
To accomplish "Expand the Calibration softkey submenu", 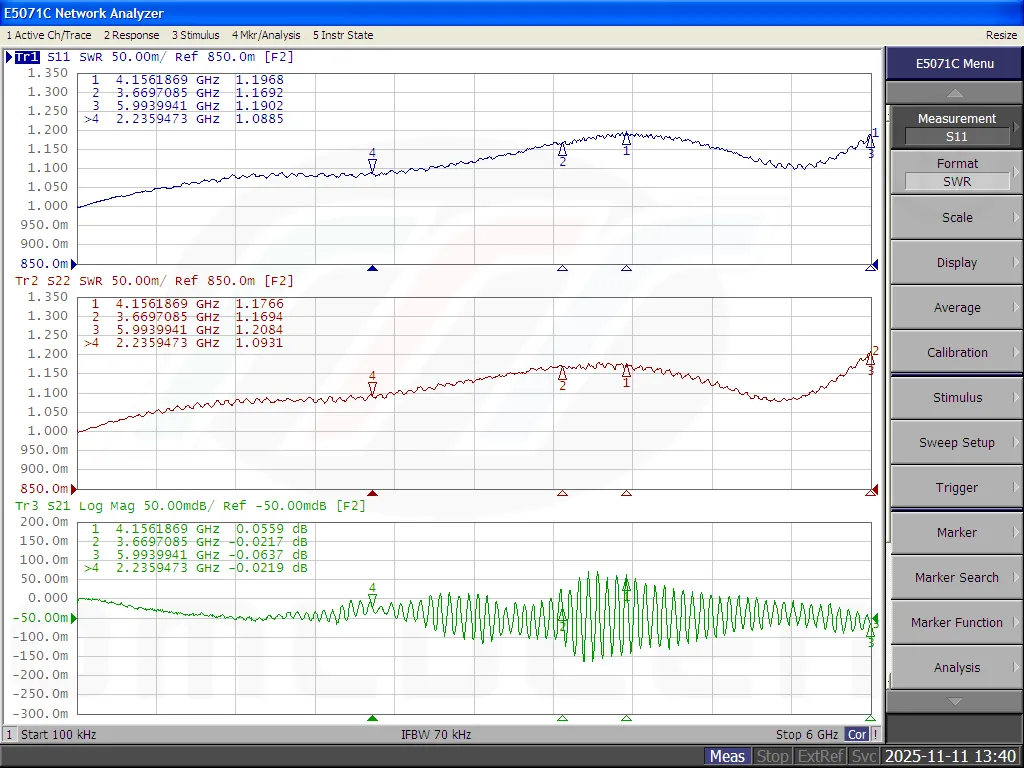I will 956,352.
